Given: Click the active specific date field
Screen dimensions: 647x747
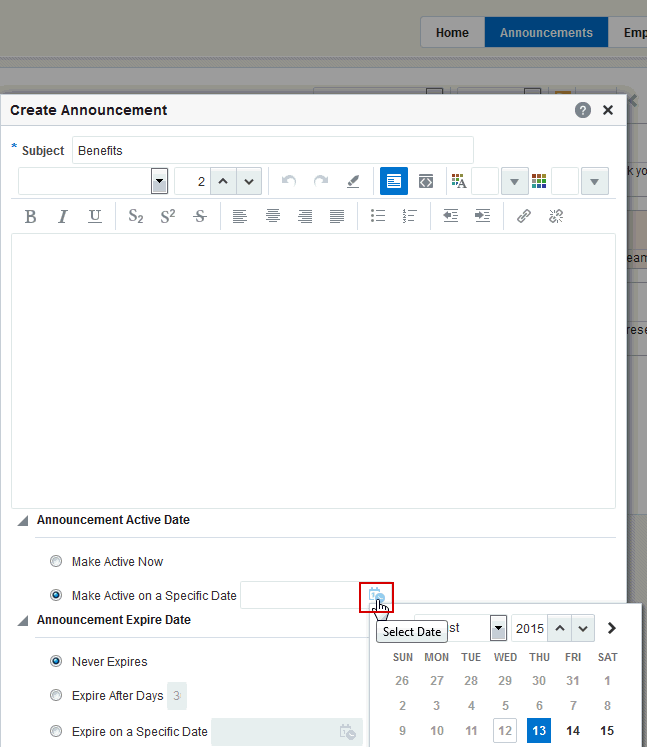Looking at the screenshot, I should click(x=300, y=595).
